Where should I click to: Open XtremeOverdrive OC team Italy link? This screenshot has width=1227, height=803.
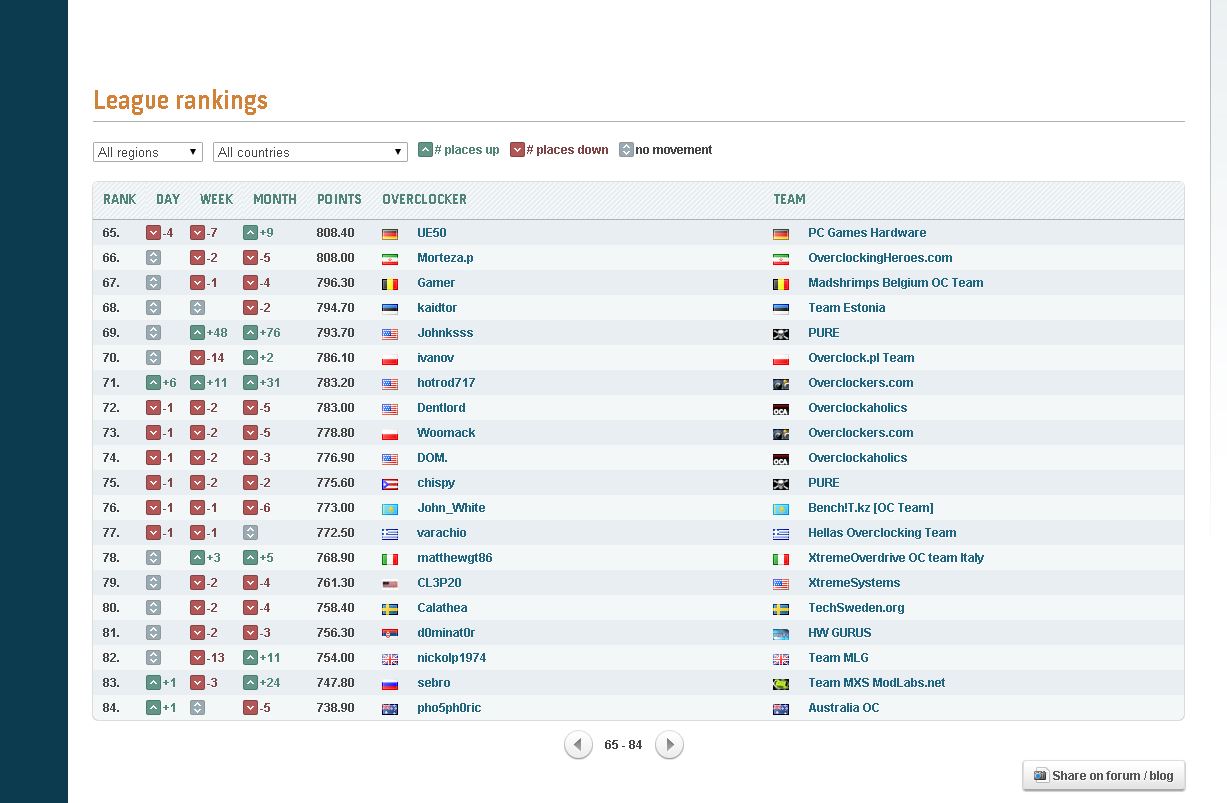point(896,557)
